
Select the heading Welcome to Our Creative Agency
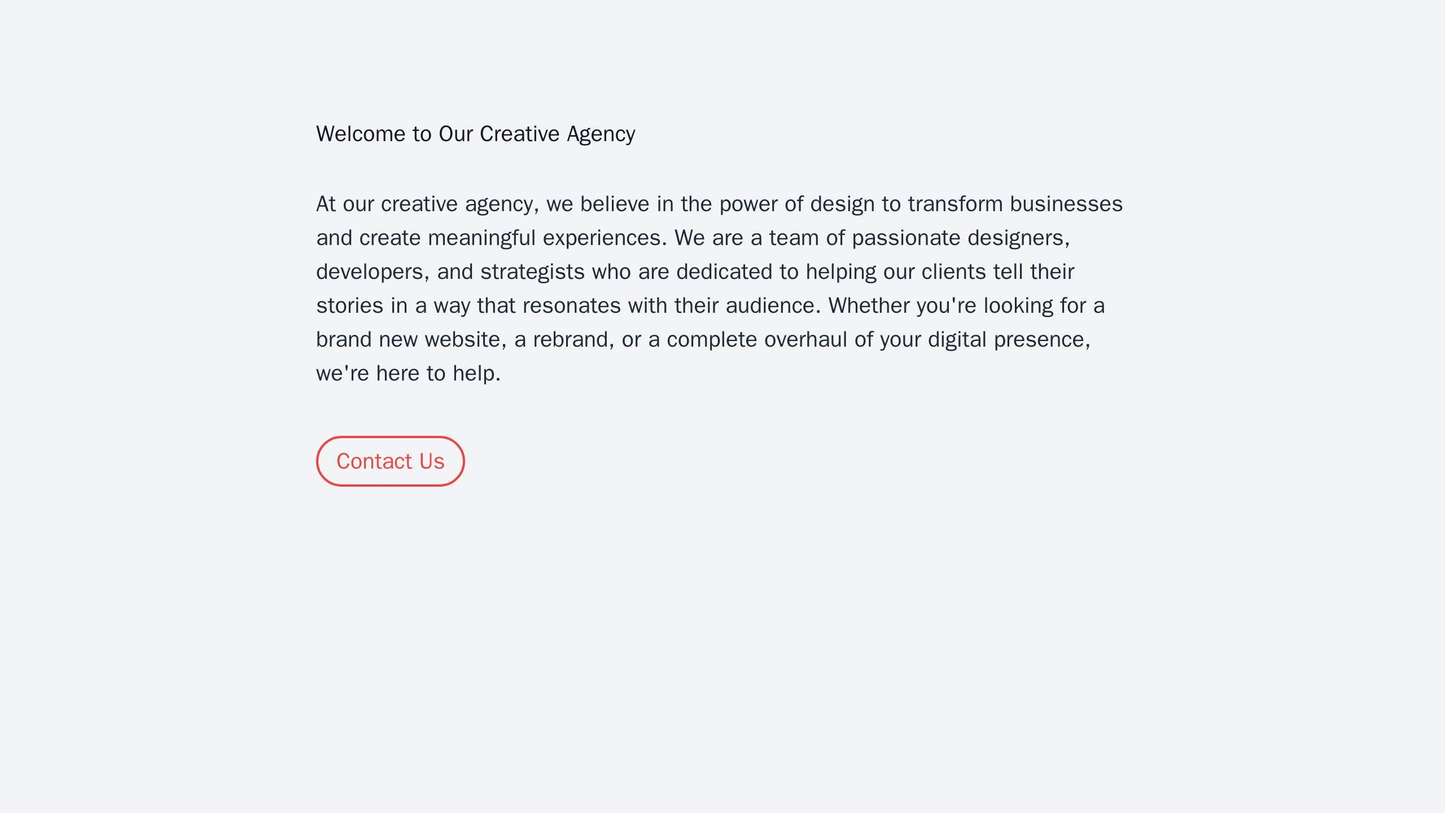point(475,133)
